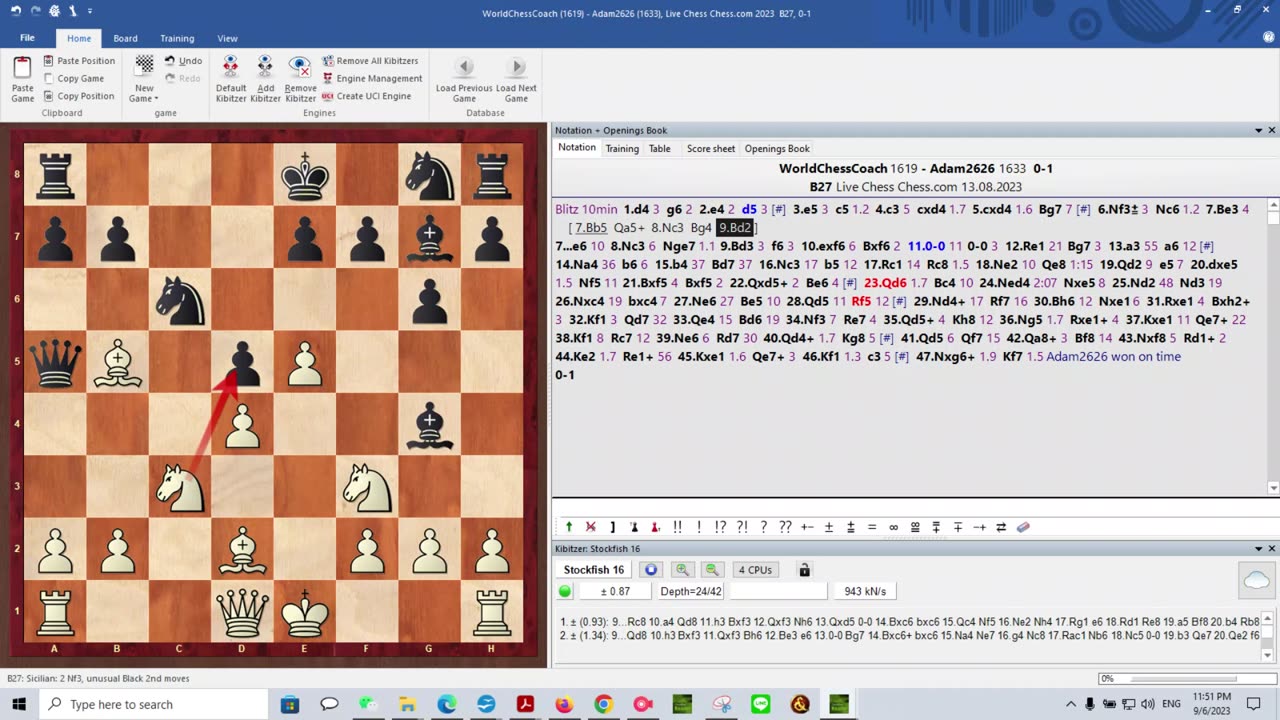Click Create UCI Engine

tap(366, 97)
